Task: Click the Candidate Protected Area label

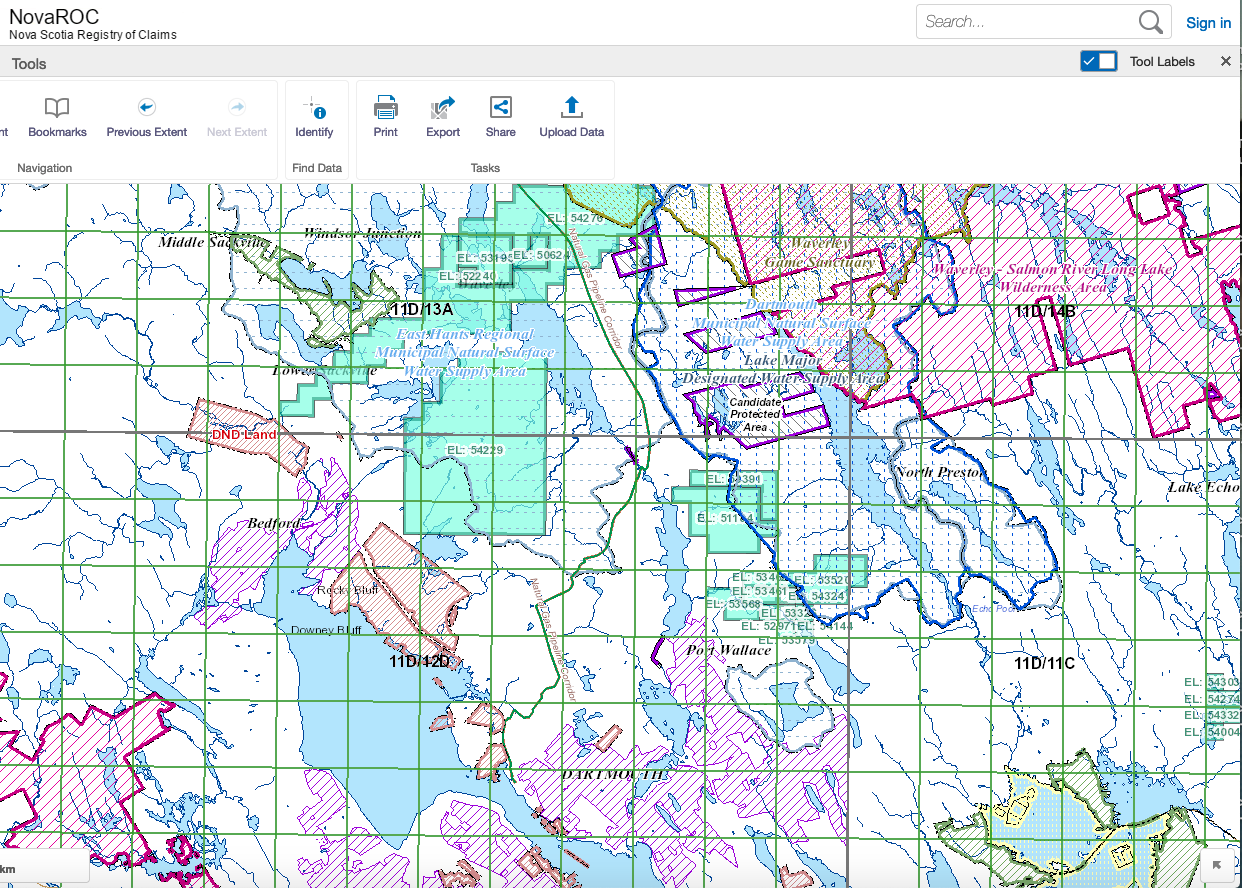Action: click(755, 414)
